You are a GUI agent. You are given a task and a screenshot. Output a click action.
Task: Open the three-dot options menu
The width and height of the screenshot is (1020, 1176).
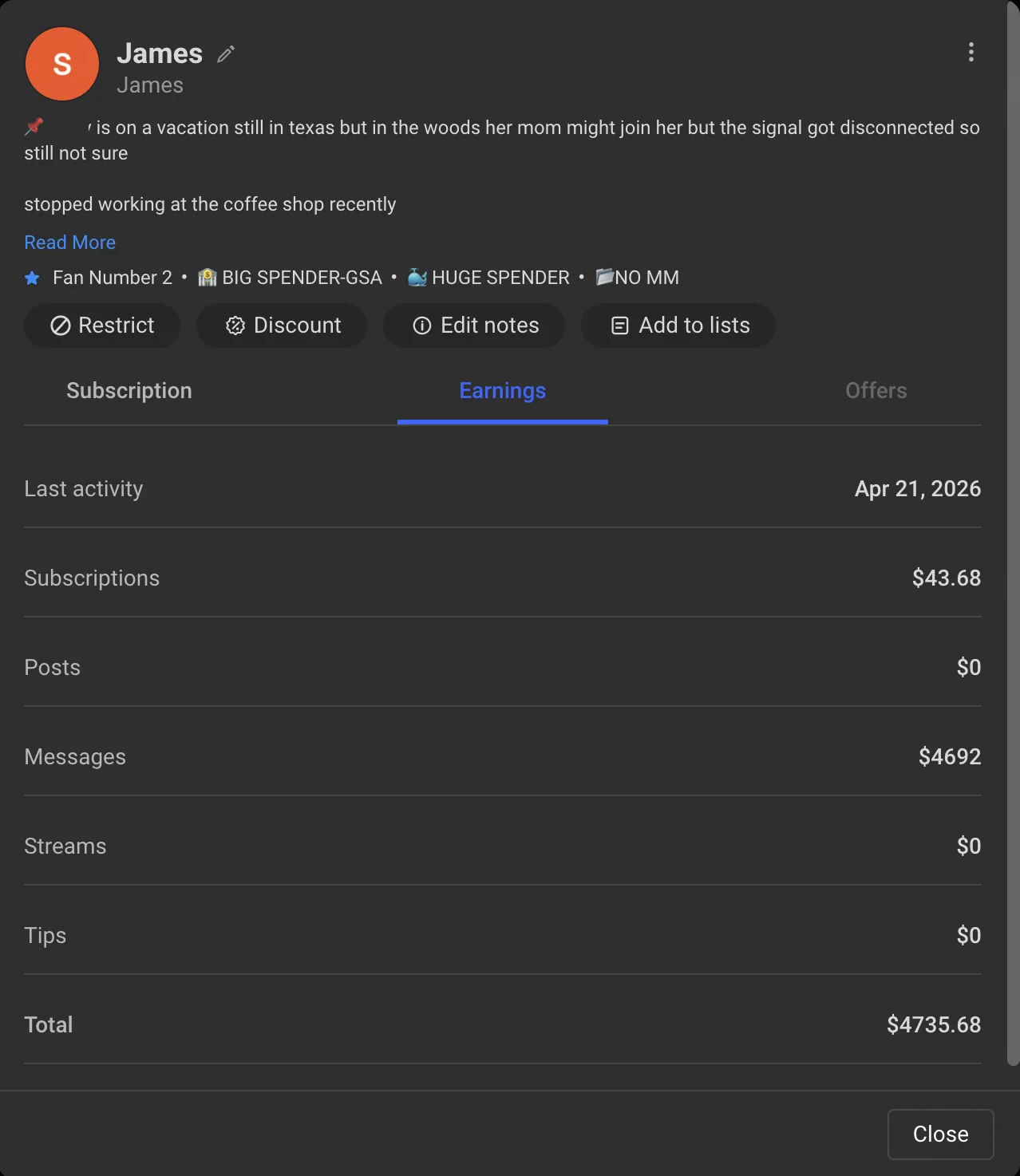tap(971, 53)
